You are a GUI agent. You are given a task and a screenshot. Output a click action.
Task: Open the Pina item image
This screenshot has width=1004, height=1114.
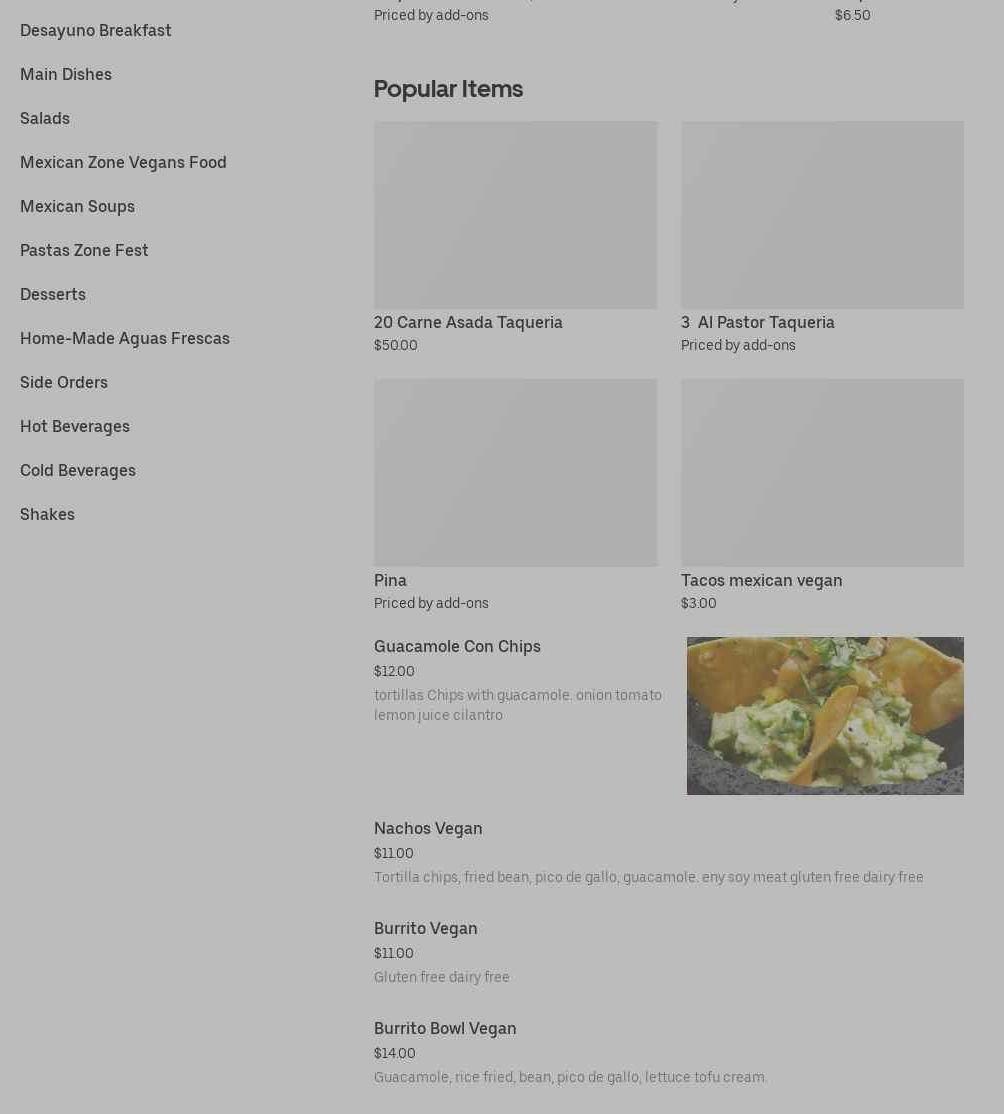tap(515, 472)
